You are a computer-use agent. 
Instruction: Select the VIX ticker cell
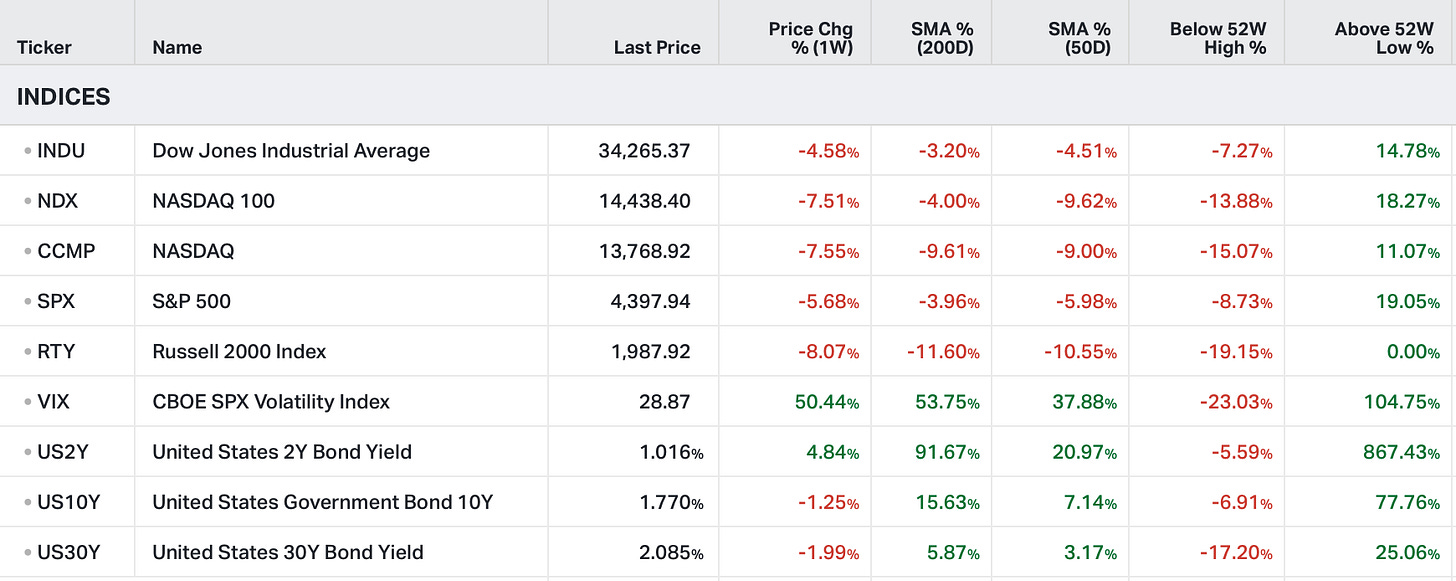coord(54,401)
